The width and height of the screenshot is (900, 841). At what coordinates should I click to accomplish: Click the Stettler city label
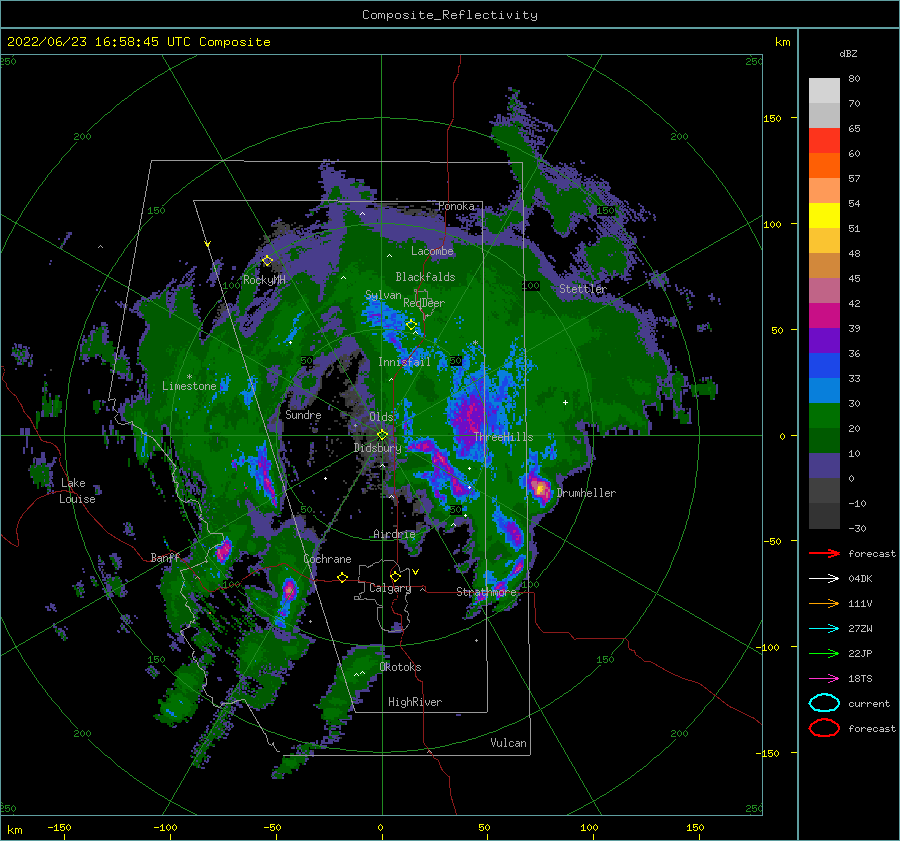582,289
